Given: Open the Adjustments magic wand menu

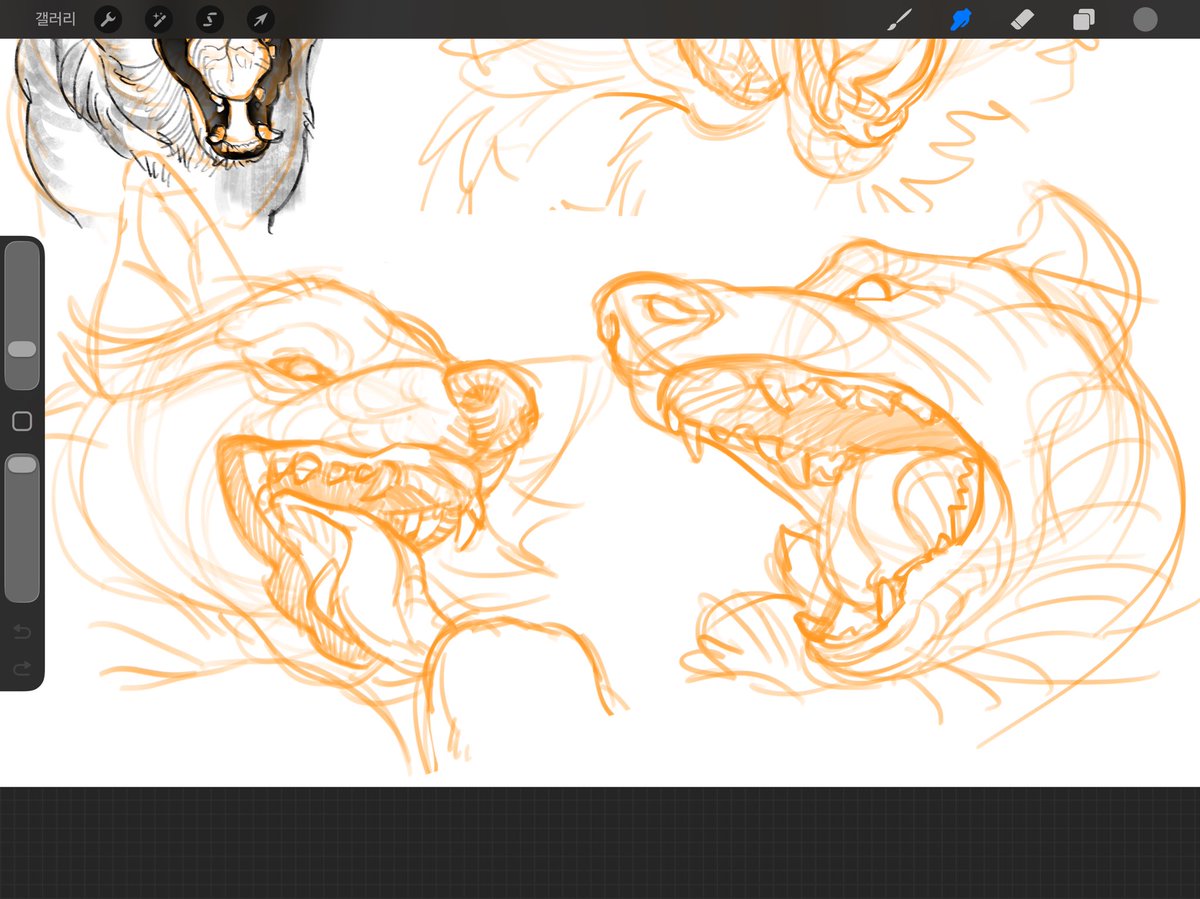Looking at the screenshot, I should pos(159,19).
